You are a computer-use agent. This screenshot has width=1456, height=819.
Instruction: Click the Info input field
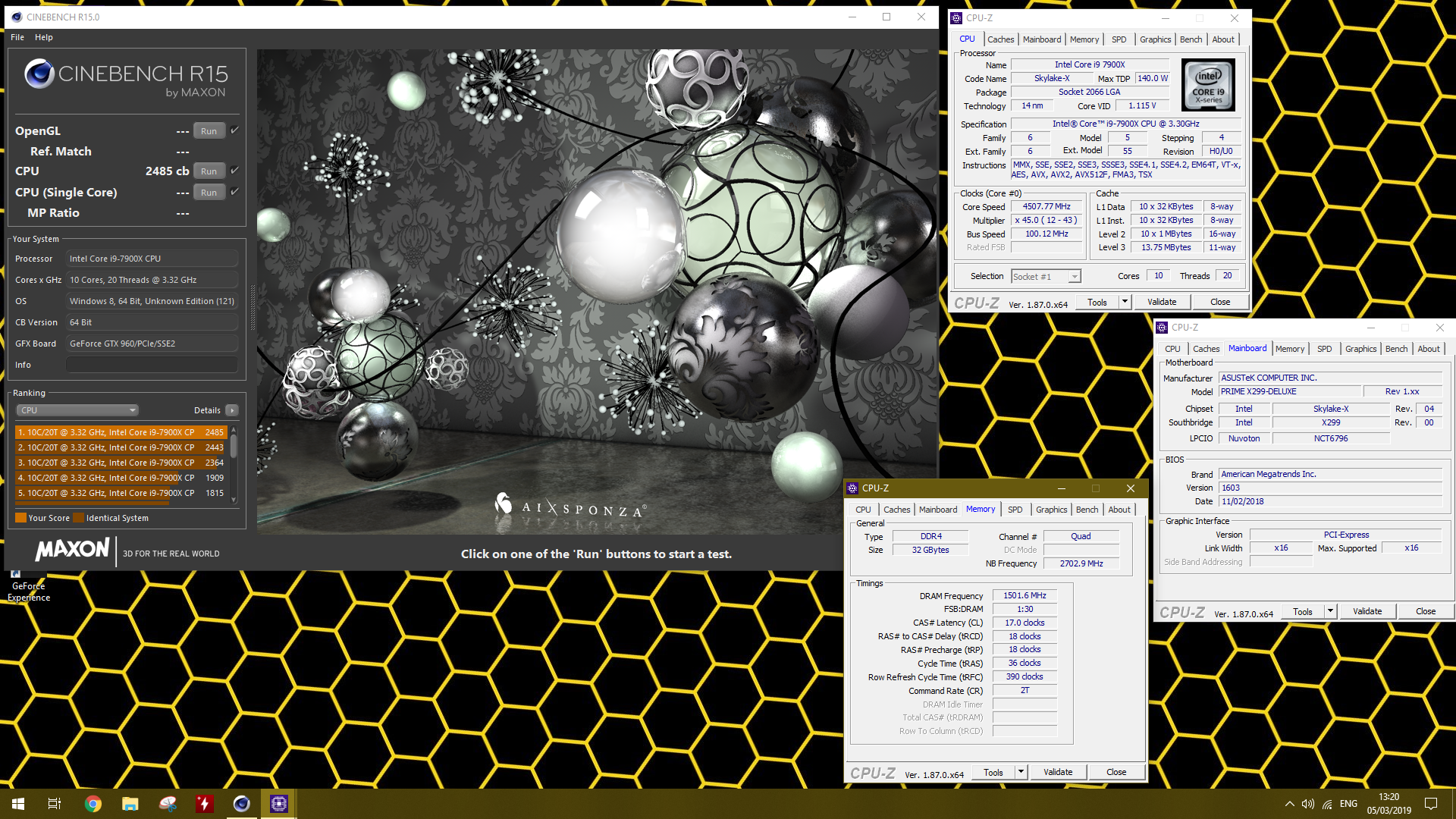click(152, 365)
